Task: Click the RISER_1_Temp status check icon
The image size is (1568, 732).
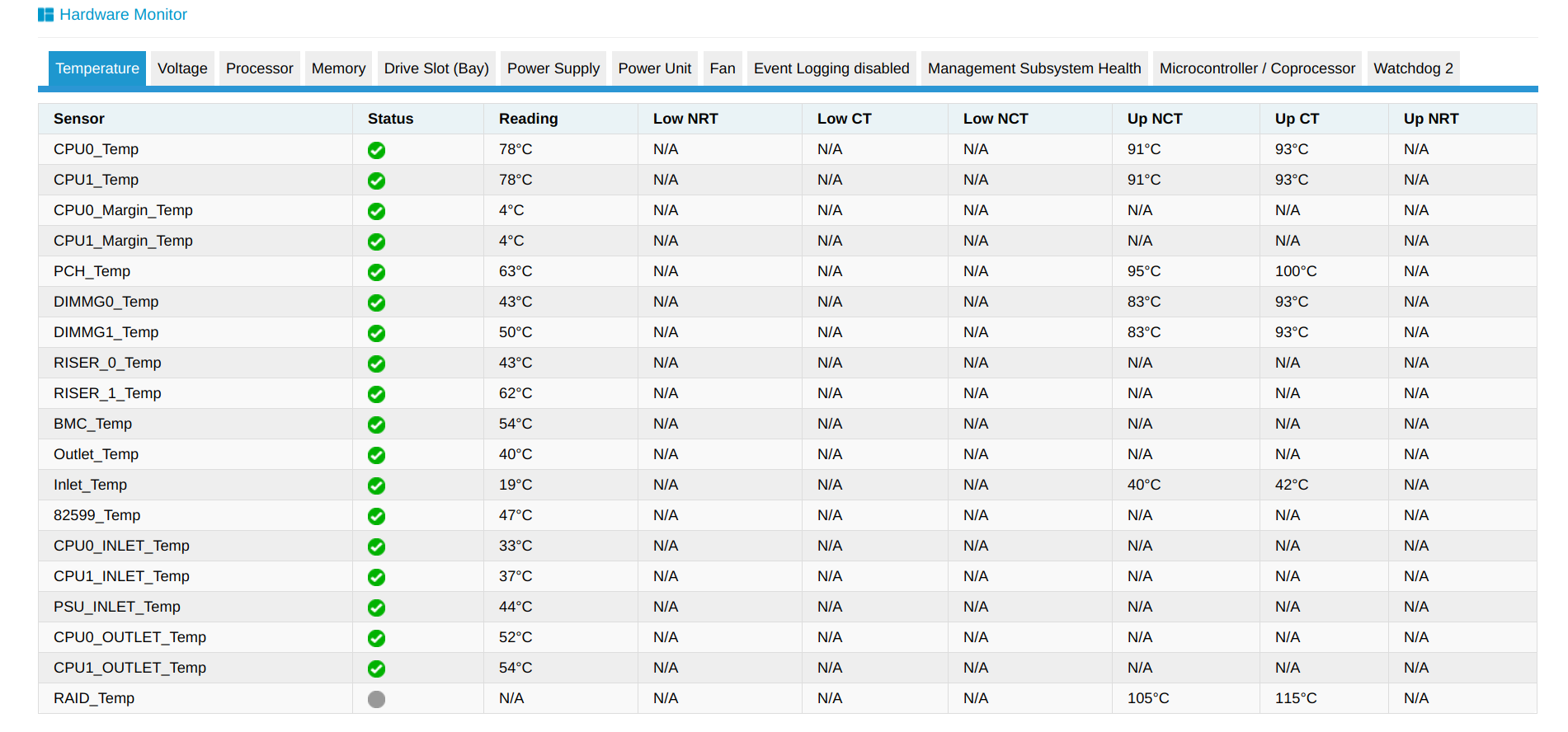Action: (x=376, y=394)
